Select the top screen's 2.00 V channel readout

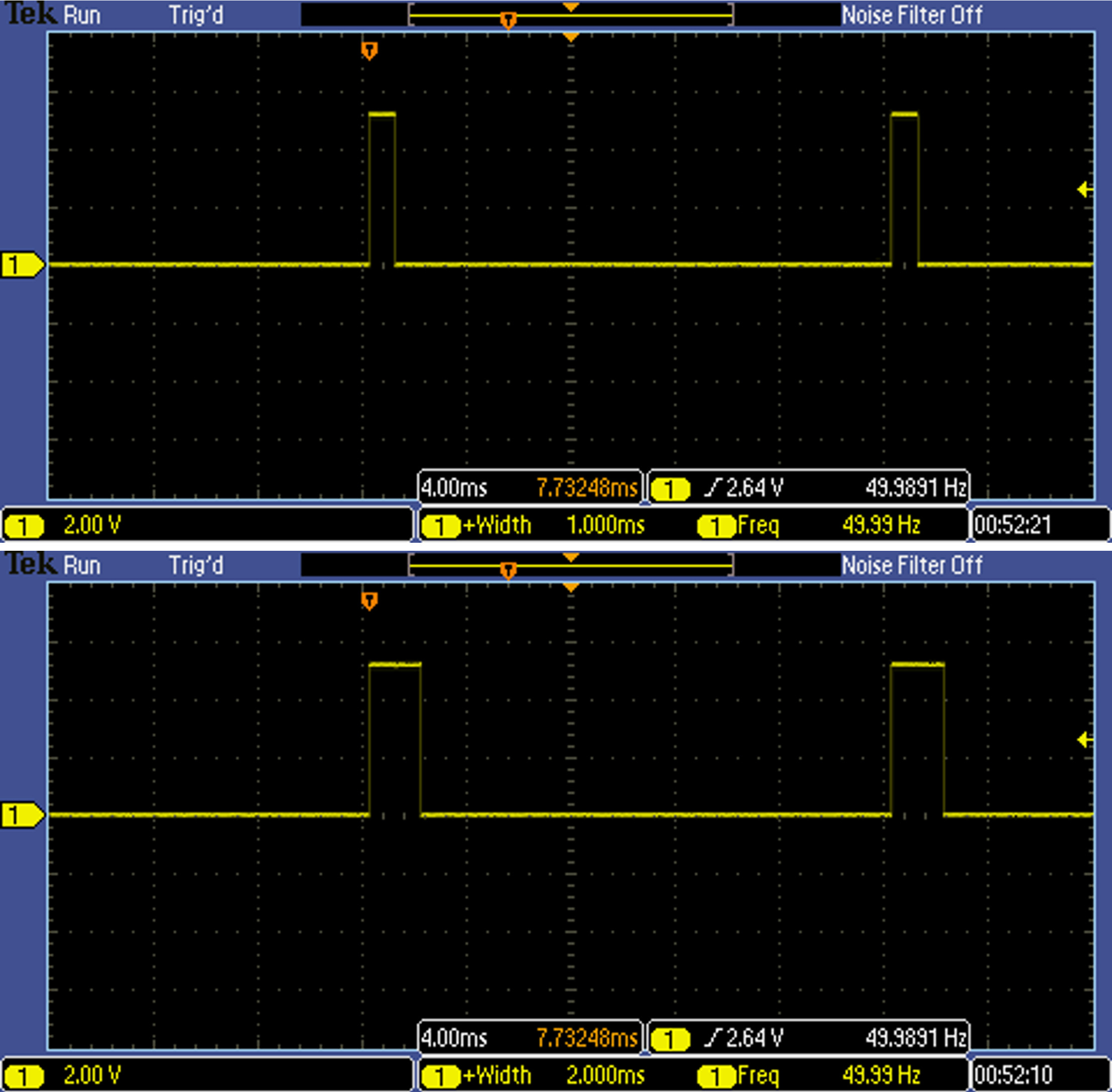point(92,525)
